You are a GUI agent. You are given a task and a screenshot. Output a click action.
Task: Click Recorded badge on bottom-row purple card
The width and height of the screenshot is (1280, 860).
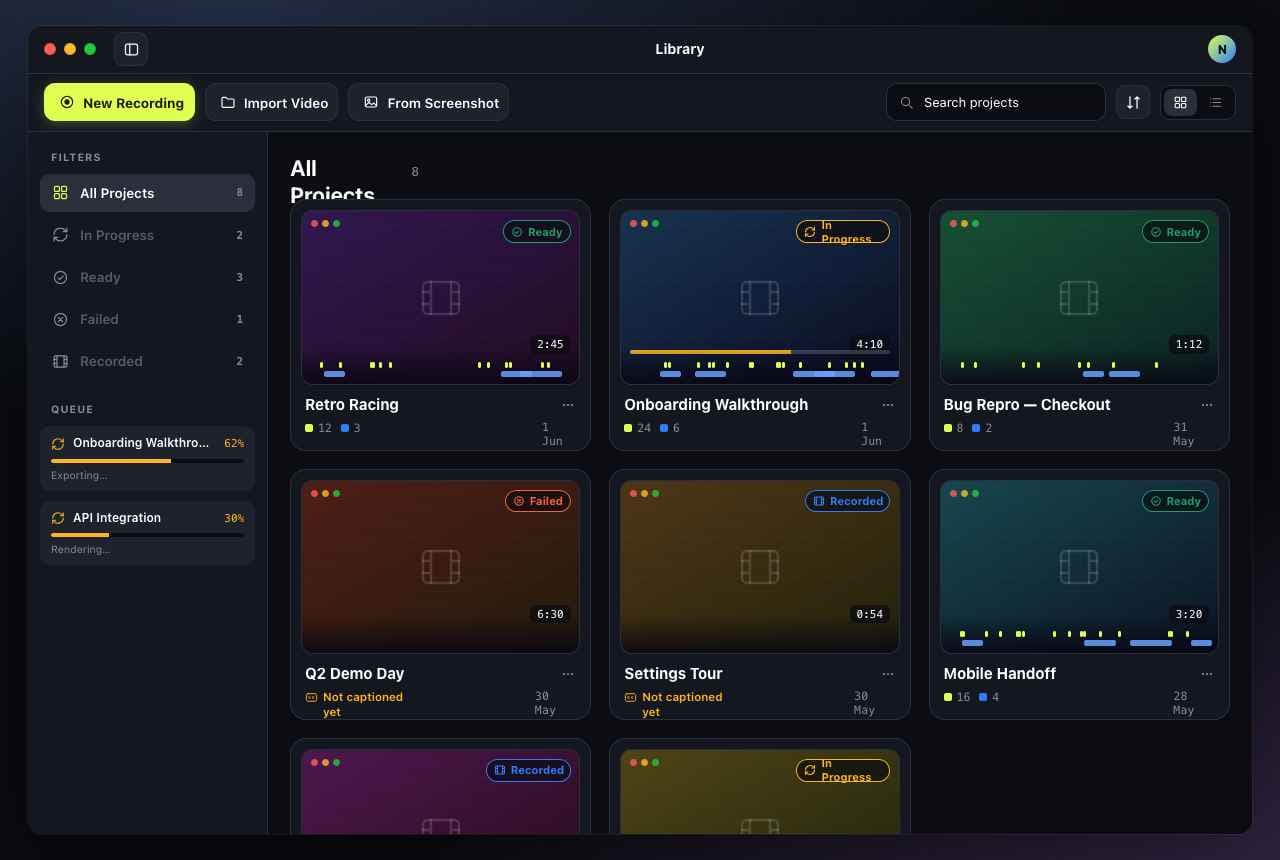[528, 770]
